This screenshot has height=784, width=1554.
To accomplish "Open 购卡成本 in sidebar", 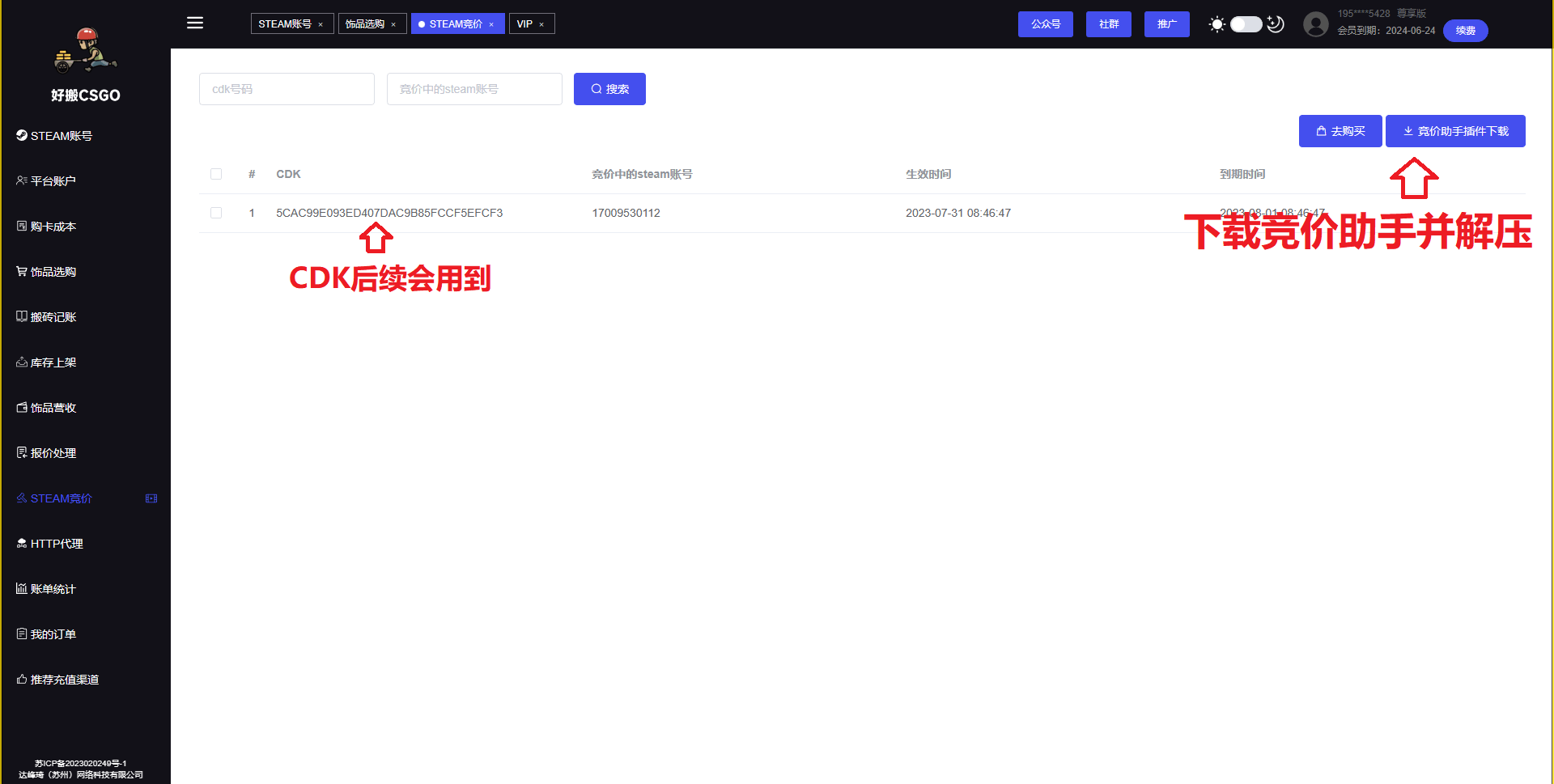I will pos(85,227).
